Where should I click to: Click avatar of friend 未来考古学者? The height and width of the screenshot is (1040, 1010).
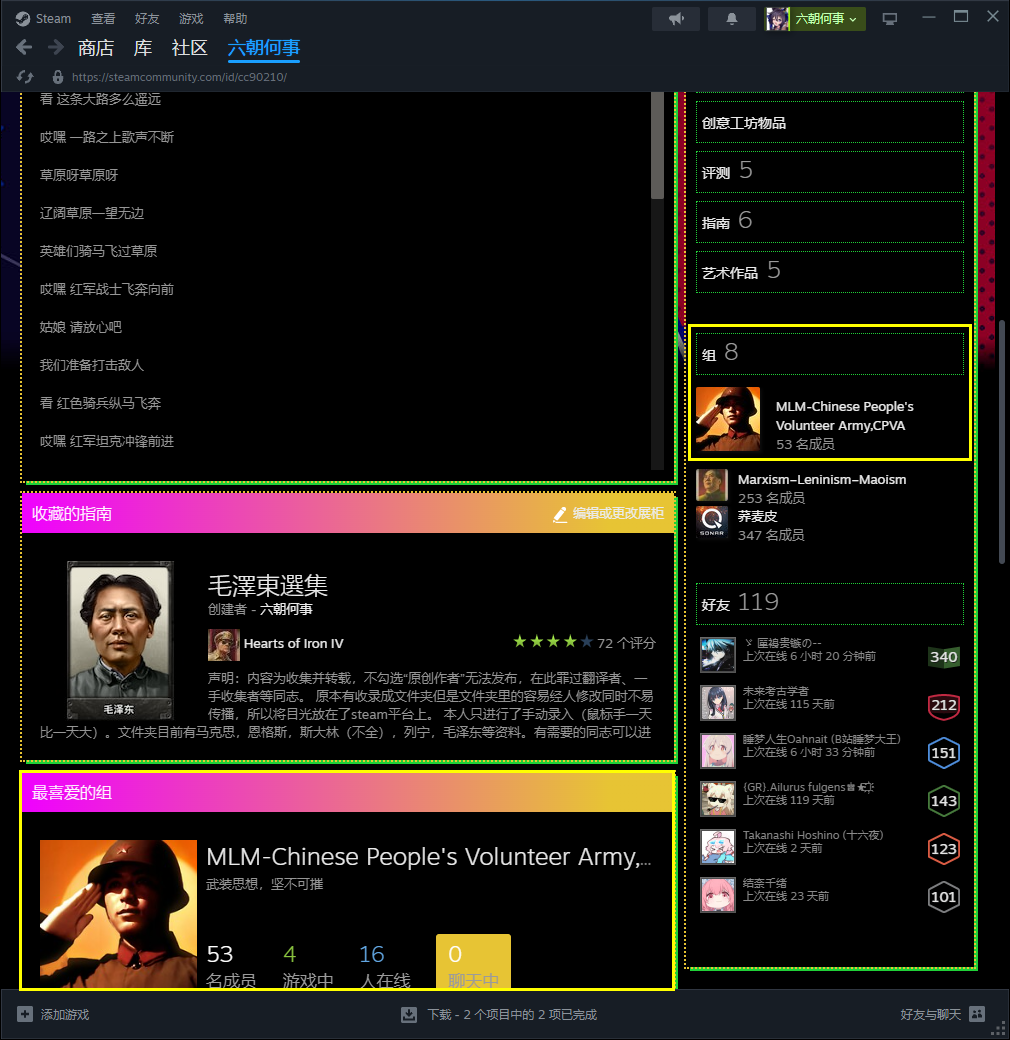718,702
